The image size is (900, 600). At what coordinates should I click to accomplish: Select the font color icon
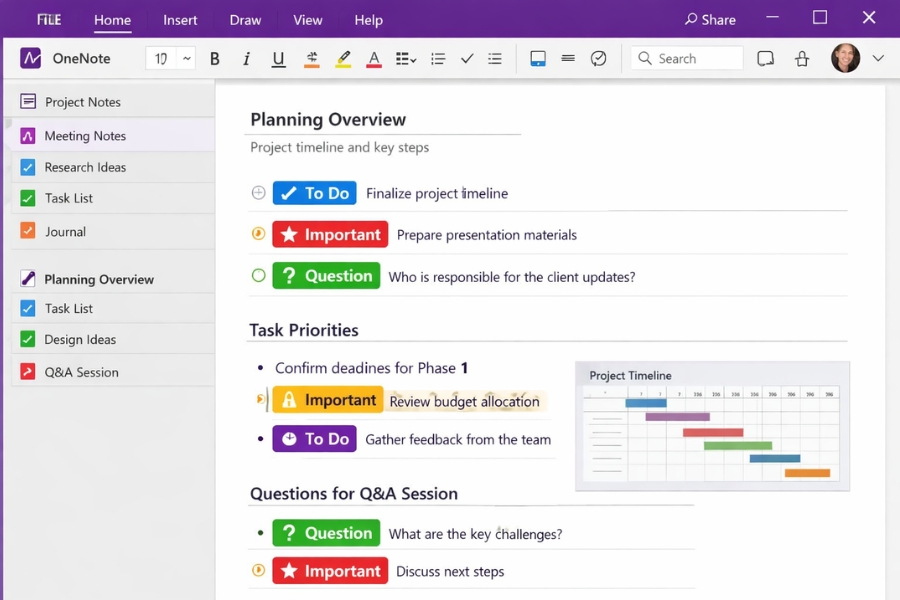pos(374,58)
